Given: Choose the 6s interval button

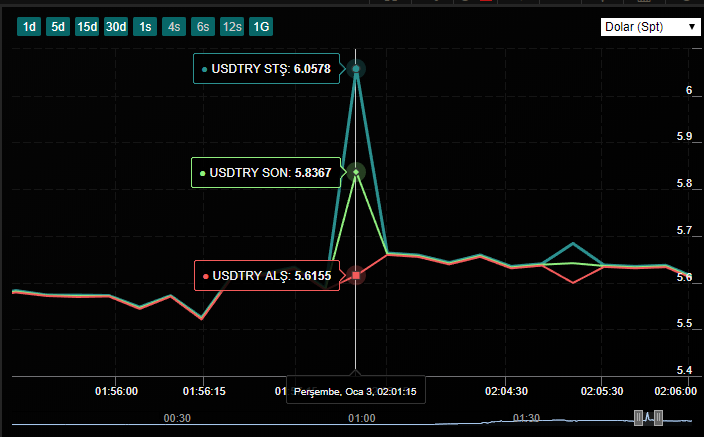Looking at the screenshot, I should coord(203,27).
